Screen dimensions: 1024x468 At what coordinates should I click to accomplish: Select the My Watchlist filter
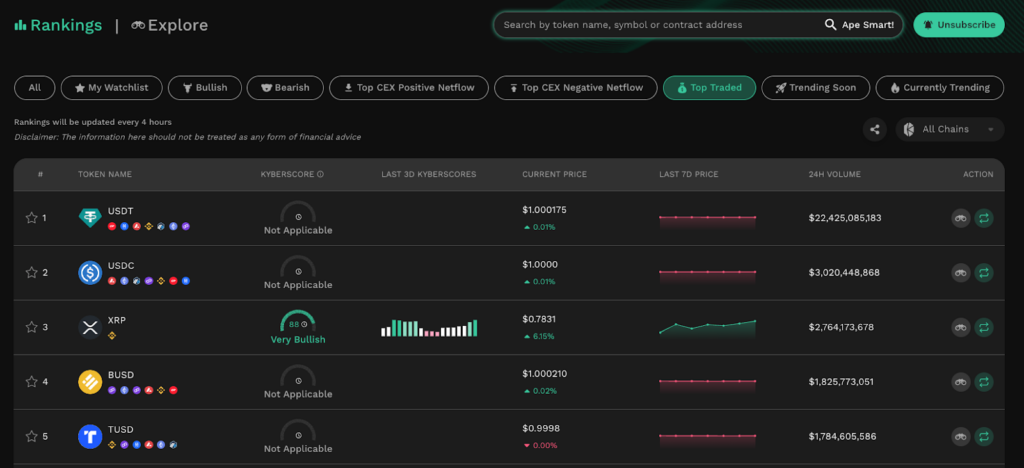[x=112, y=87]
